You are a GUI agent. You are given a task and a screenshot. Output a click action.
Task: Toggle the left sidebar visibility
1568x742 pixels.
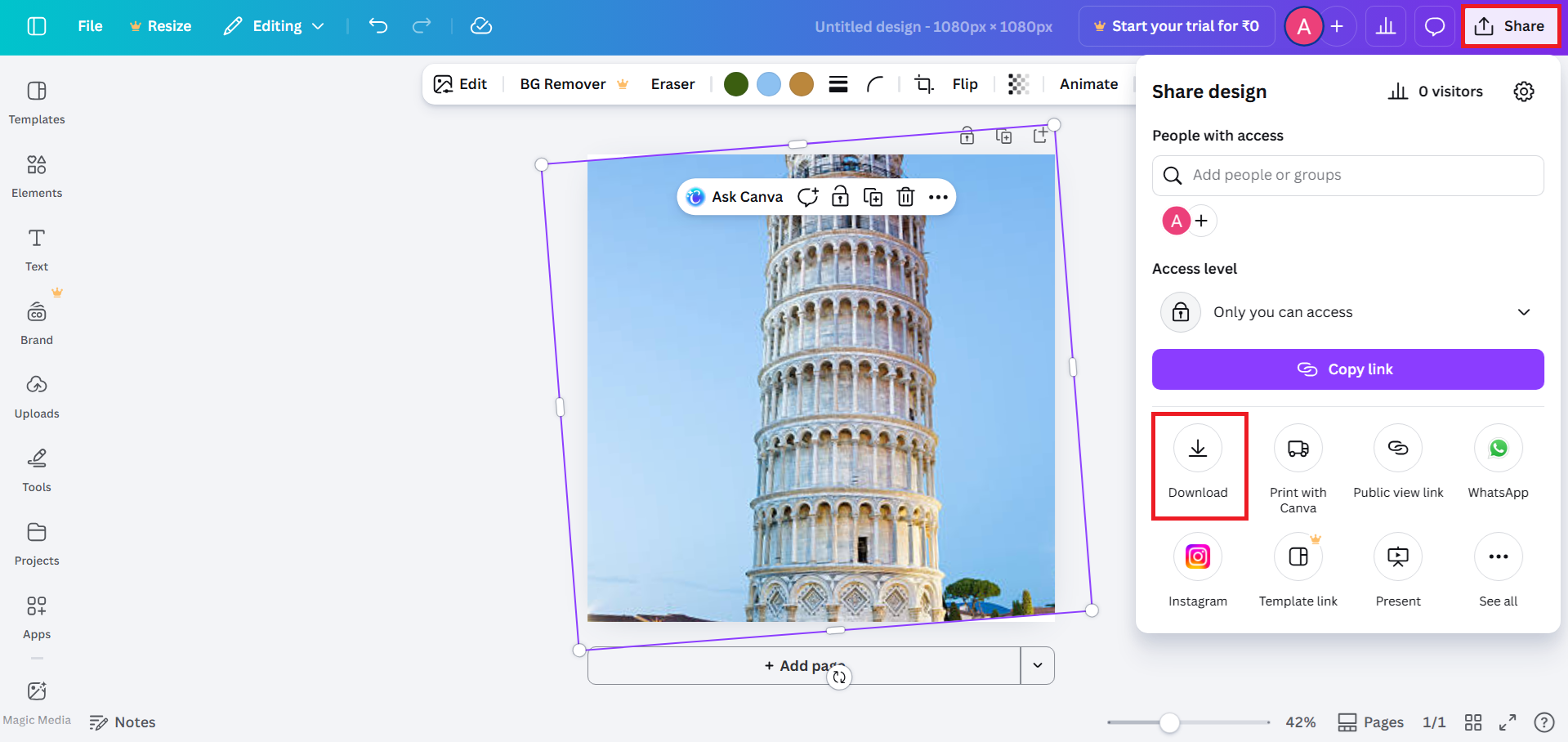pyautogui.click(x=36, y=25)
